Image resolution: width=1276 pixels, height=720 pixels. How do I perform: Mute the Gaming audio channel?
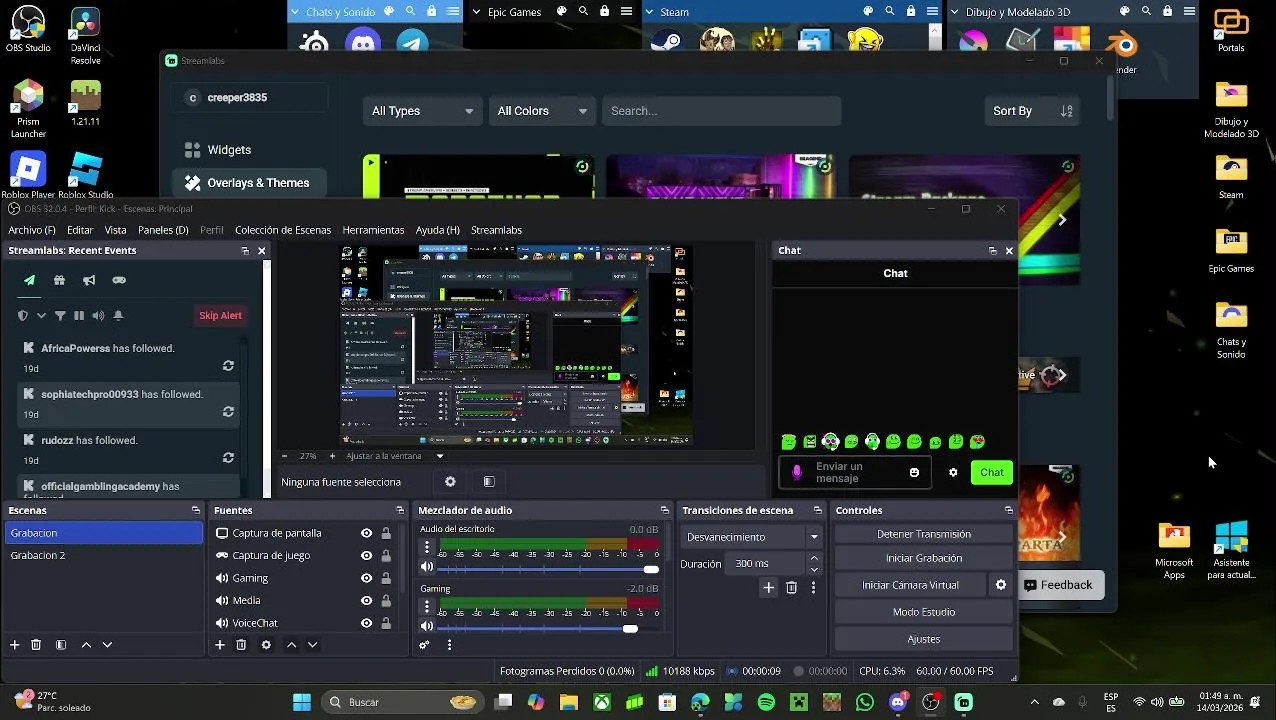coord(427,628)
